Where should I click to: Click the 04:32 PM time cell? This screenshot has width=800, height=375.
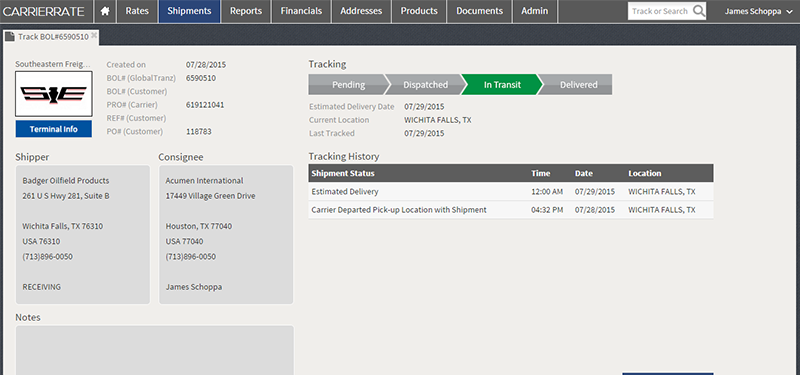pyautogui.click(x=547, y=210)
